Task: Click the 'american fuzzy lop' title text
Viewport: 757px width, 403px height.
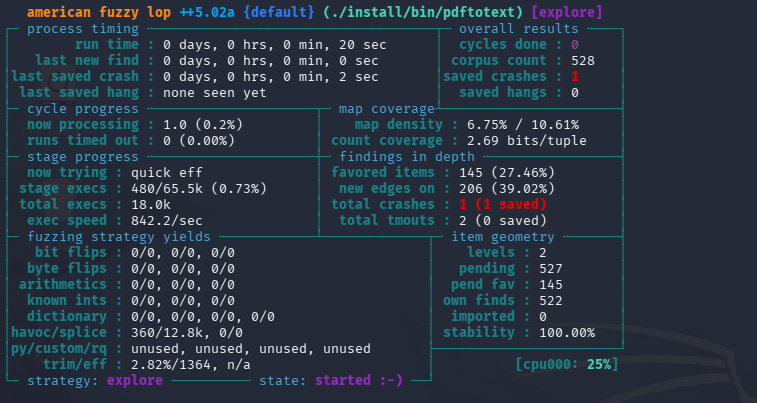Action: [99, 13]
